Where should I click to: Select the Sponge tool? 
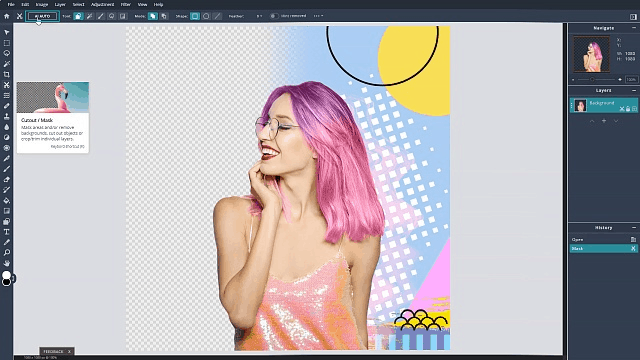click(7, 148)
